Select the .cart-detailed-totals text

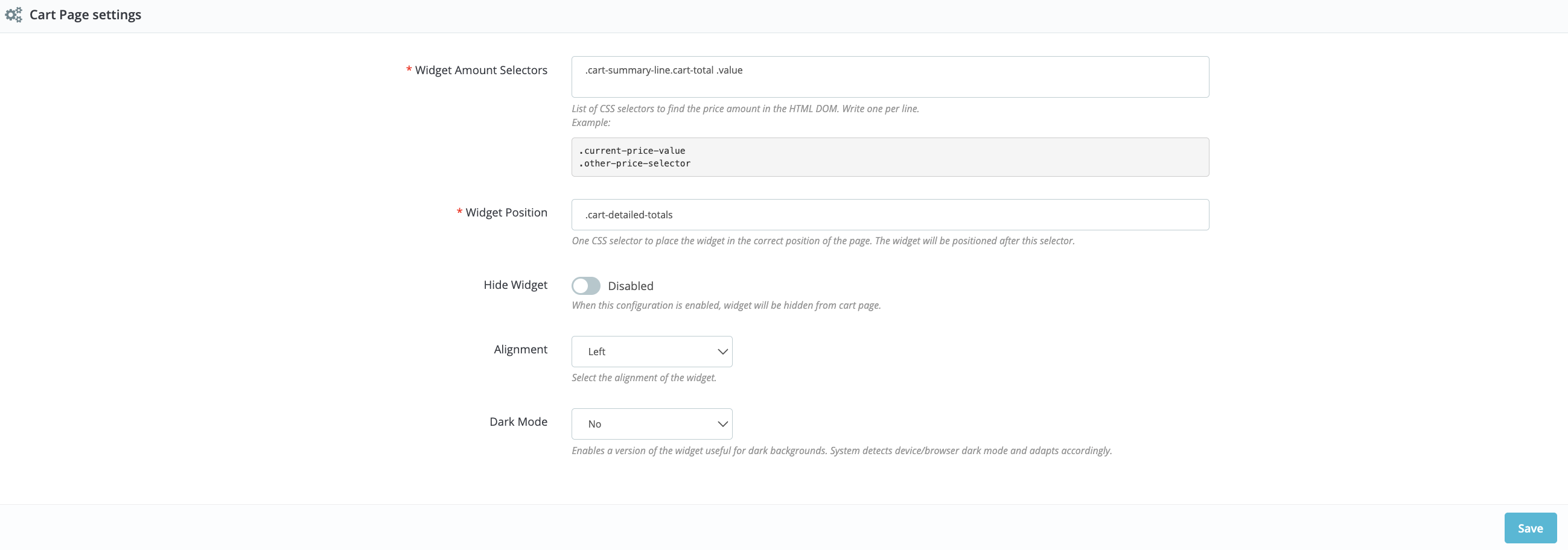pyautogui.click(x=629, y=214)
